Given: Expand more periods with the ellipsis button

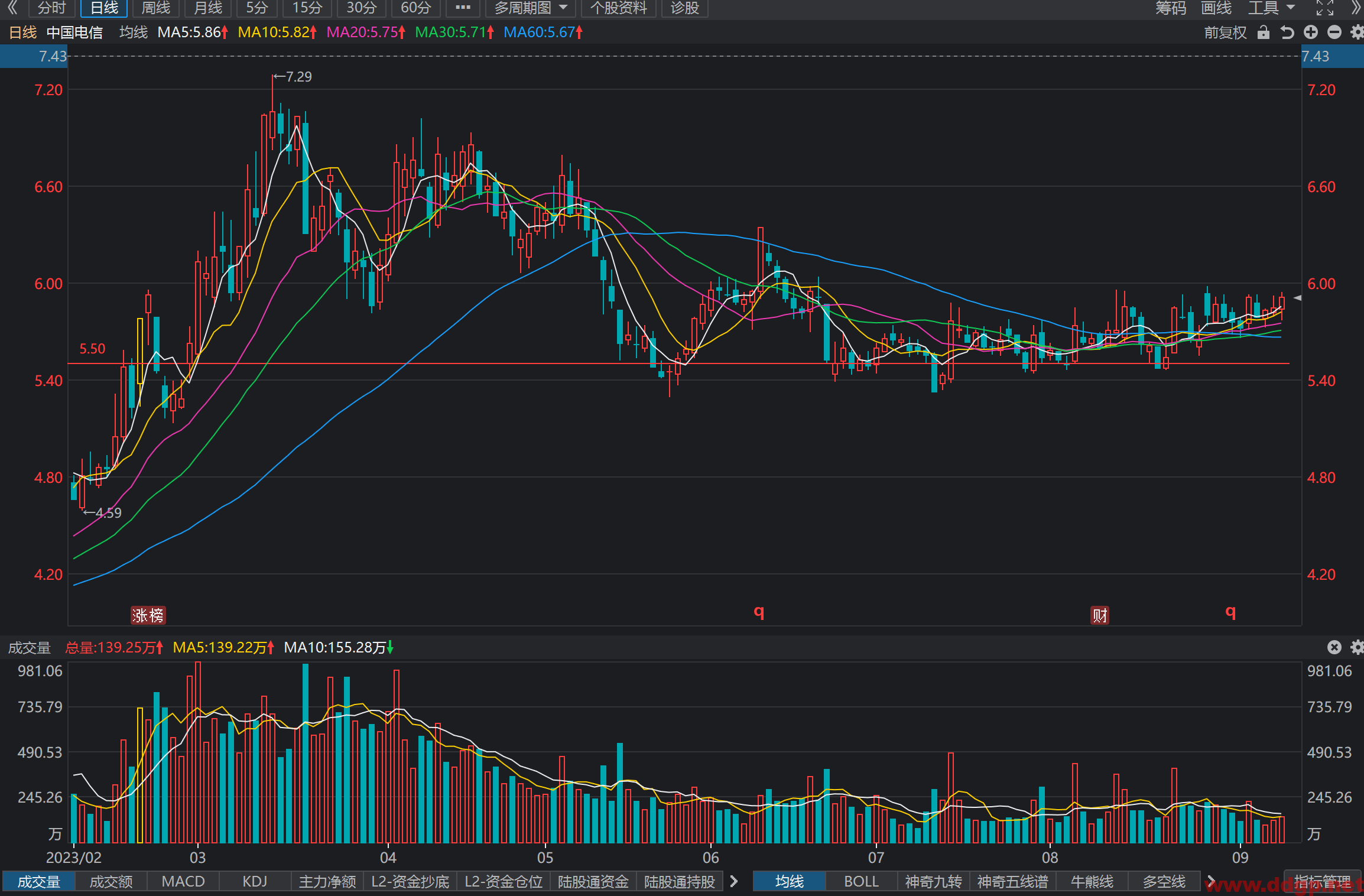Looking at the screenshot, I should coord(463,8).
